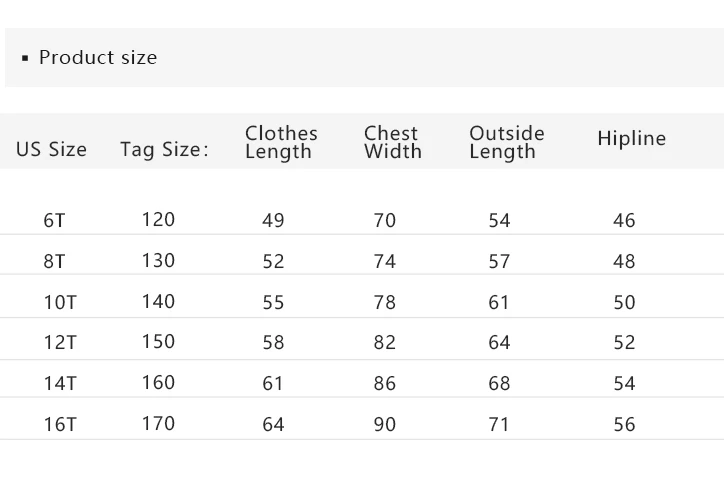Select the outside length value 71

point(499,424)
